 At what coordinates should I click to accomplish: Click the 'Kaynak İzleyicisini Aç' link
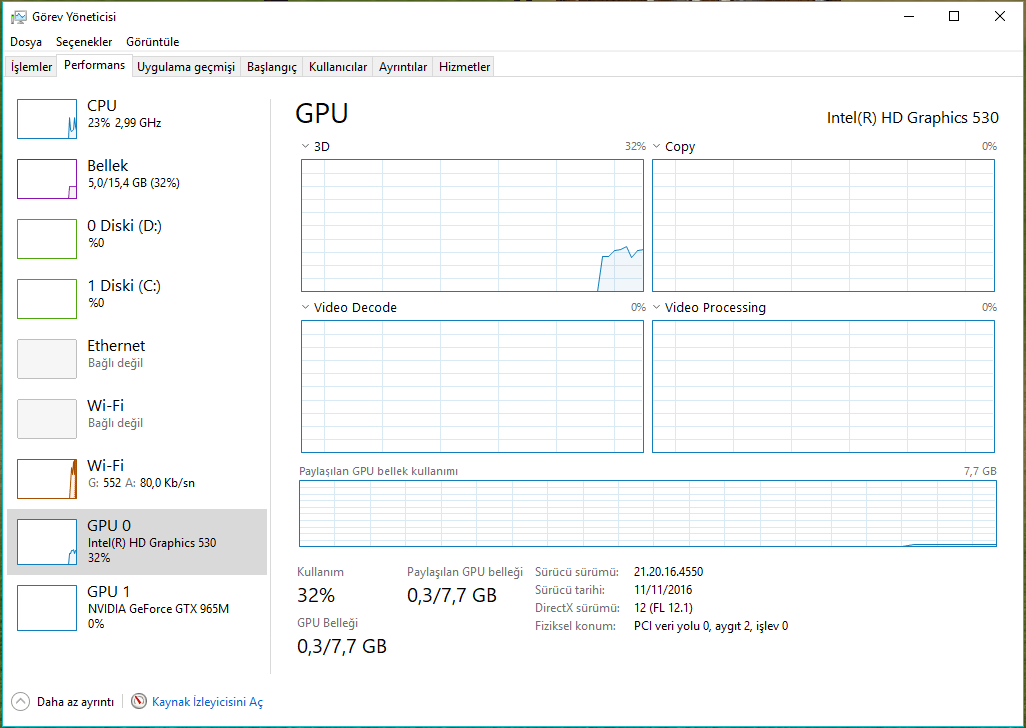(x=207, y=702)
